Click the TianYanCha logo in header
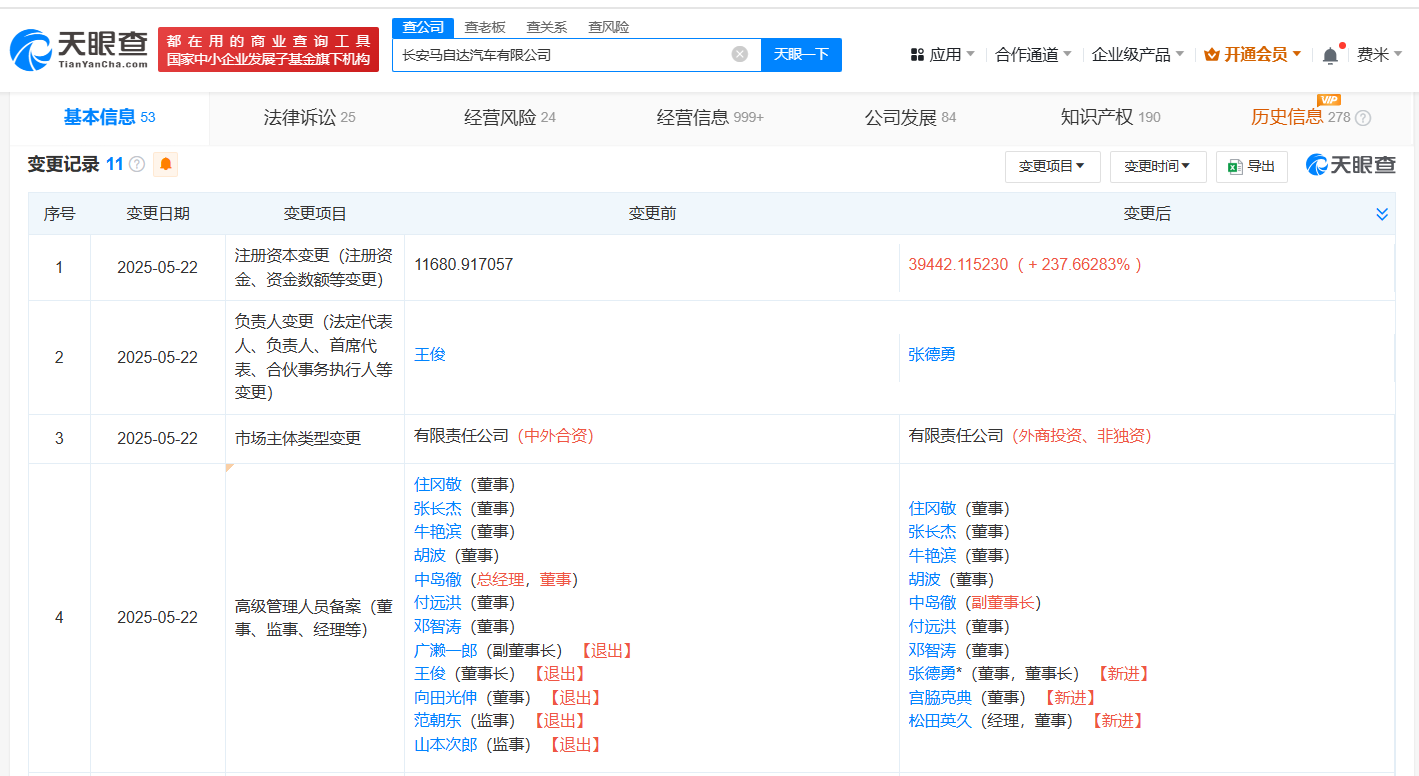This screenshot has height=776, width=1419. [80, 48]
